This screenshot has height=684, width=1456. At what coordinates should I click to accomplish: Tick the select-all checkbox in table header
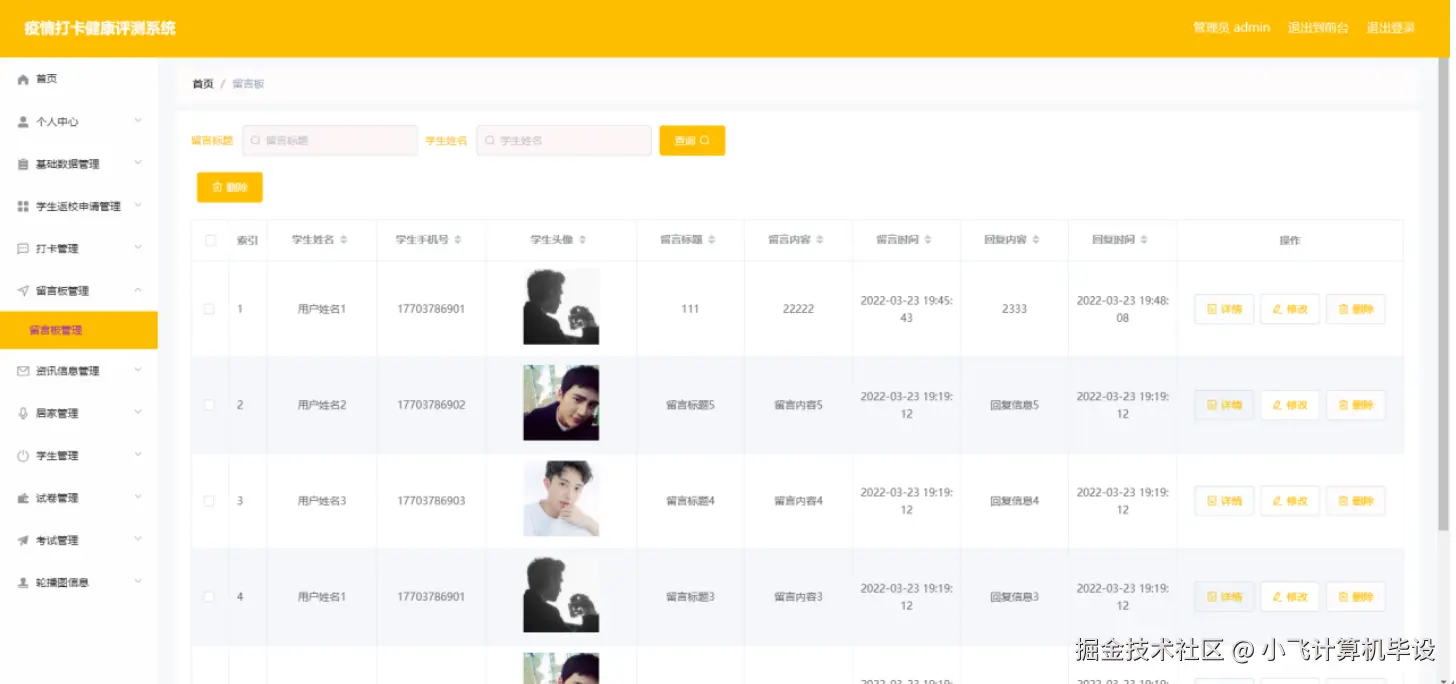coord(210,240)
